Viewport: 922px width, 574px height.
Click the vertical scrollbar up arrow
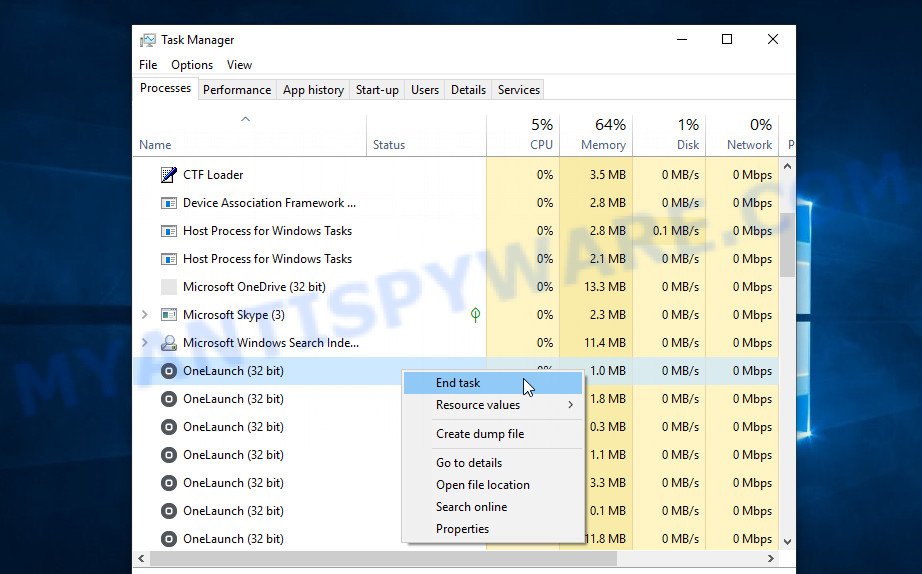pyautogui.click(x=787, y=166)
